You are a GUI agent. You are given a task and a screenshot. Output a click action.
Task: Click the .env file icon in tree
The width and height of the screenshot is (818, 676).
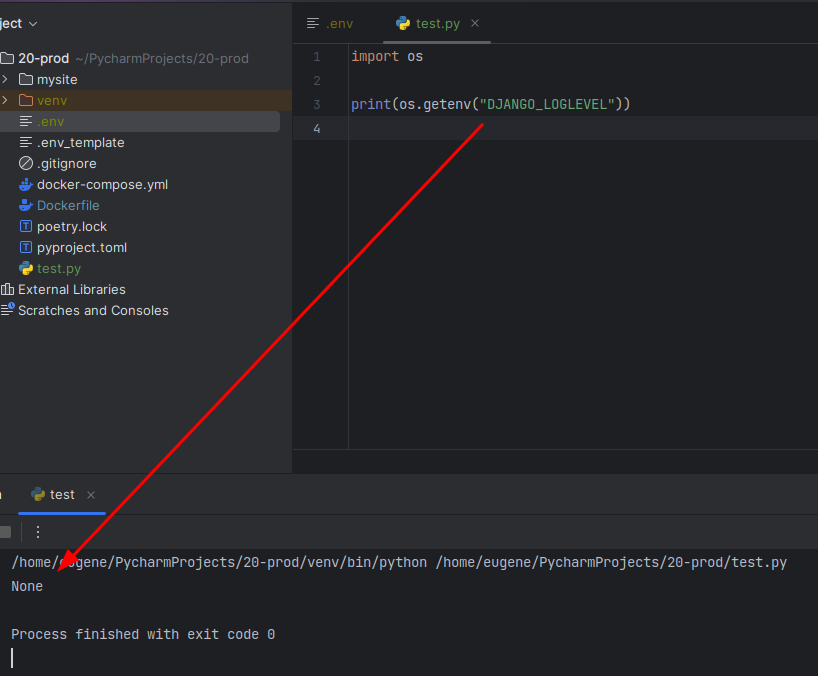pos(26,122)
